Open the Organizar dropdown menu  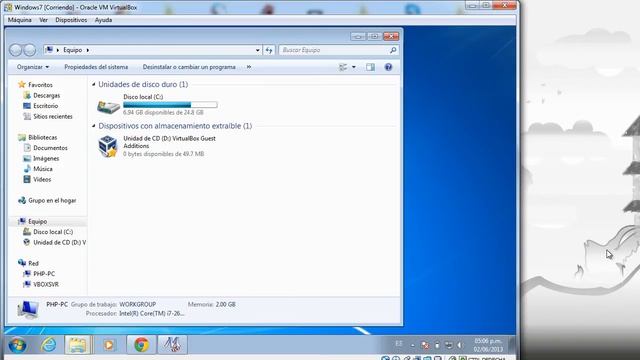[x=33, y=67]
